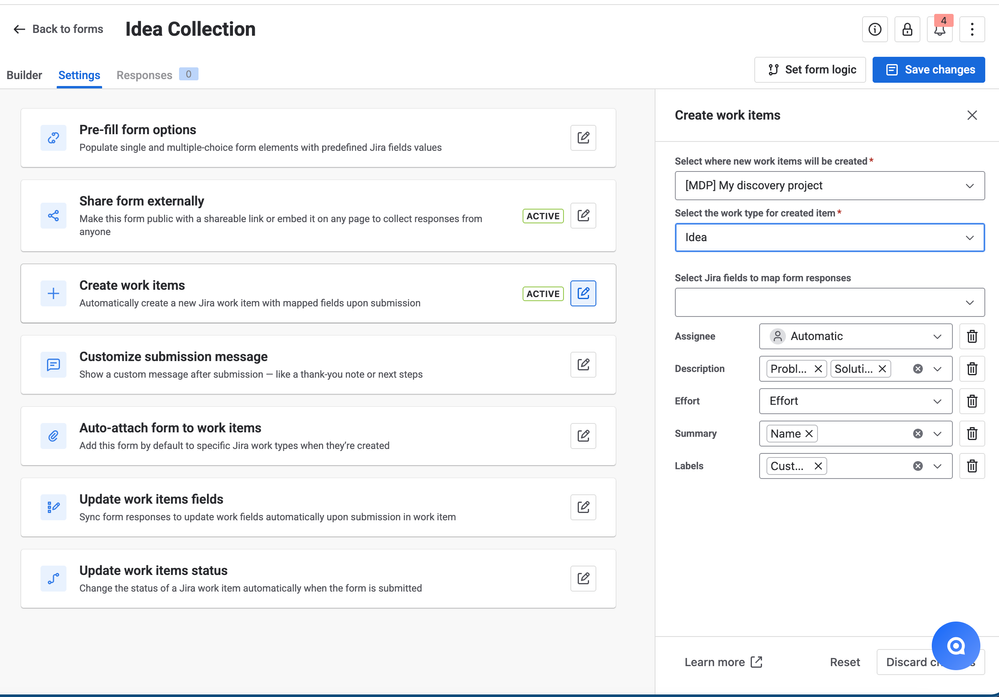Screen dimensions: 999x697
Task: Click the info icon in header
Action: 875,30
